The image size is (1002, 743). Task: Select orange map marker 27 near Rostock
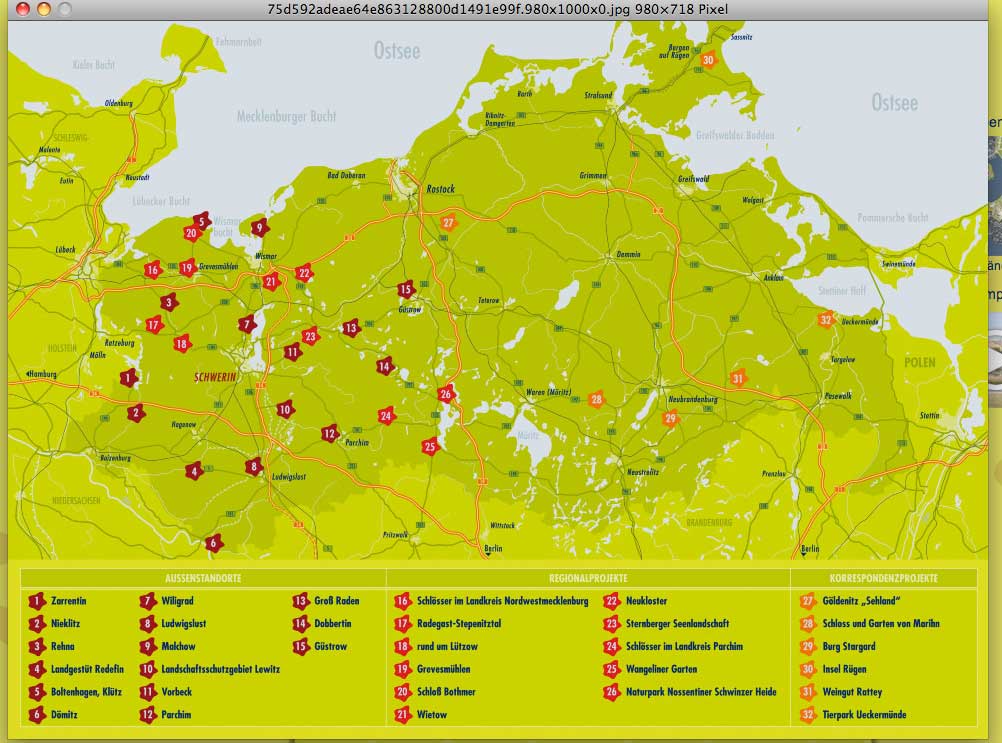pyautogui.click(x=448, y=222)
